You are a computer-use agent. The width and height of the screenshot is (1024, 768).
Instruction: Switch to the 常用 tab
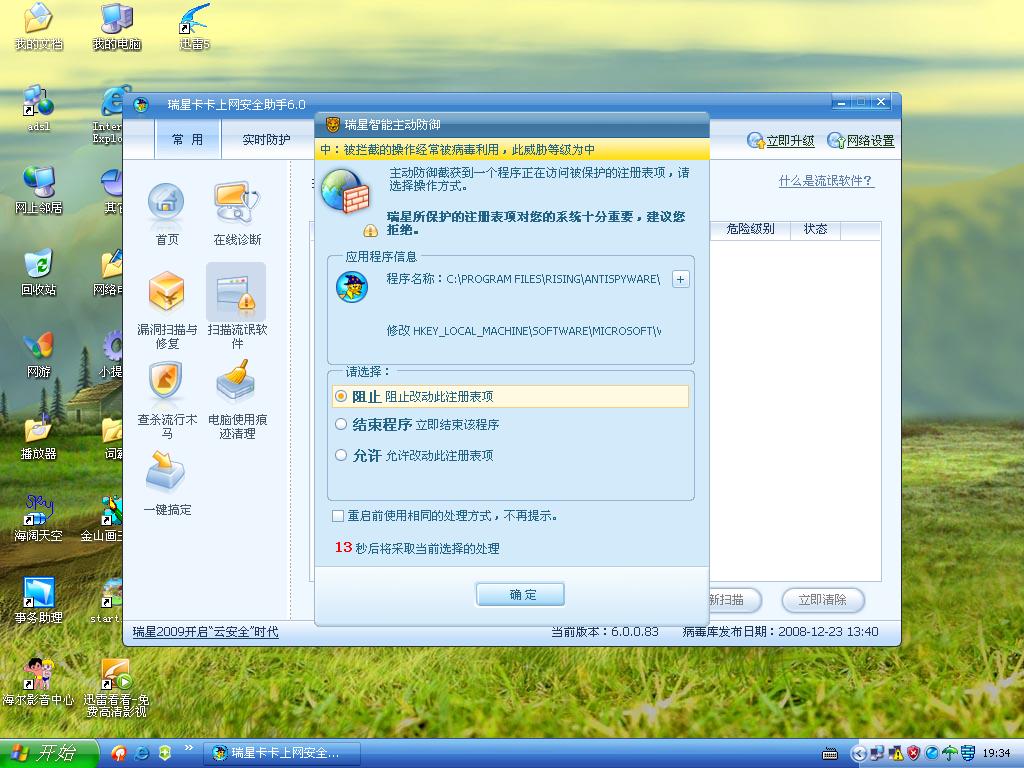point(187,139)
